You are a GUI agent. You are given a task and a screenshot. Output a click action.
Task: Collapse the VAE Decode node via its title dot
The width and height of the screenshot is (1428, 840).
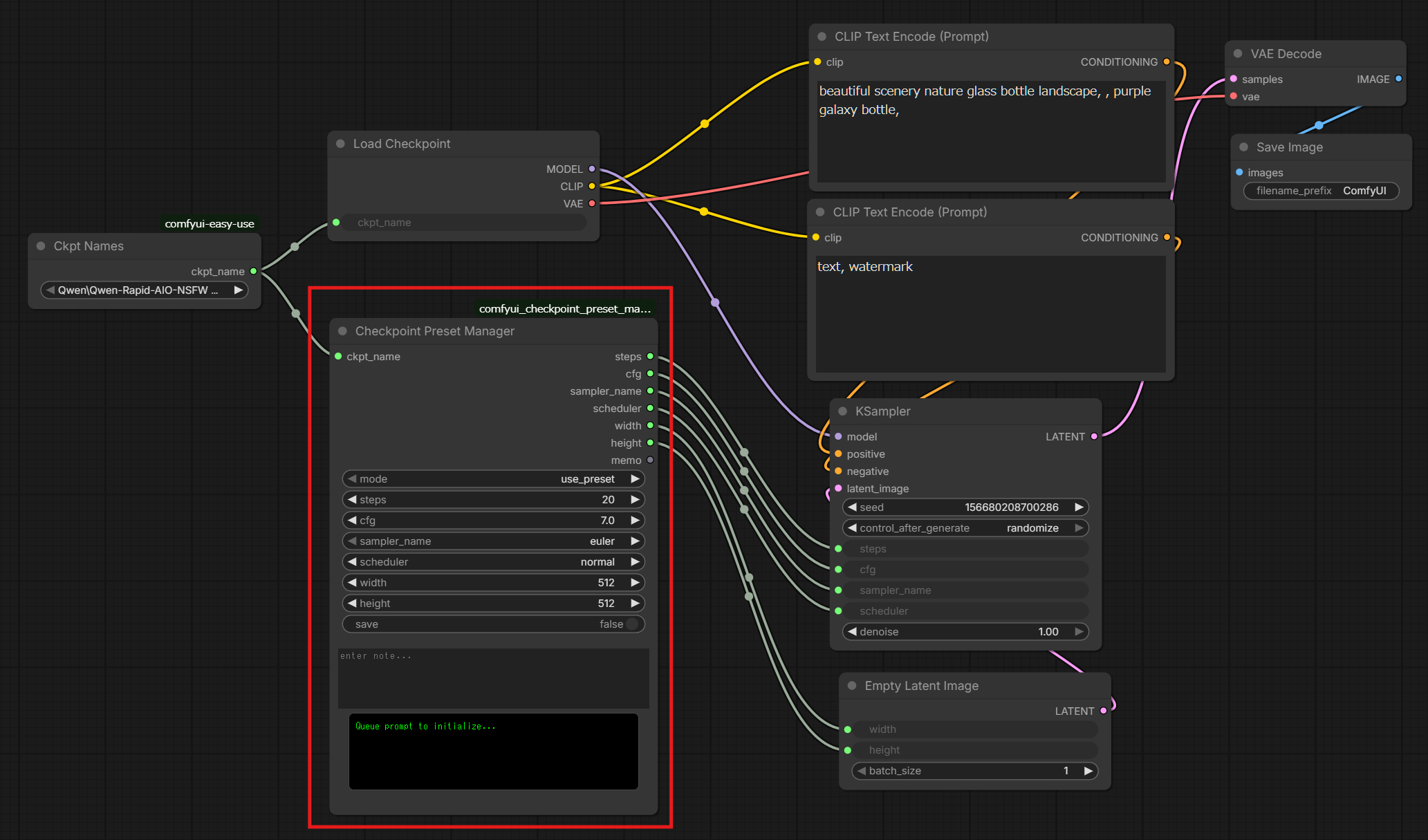point(1238,54)
